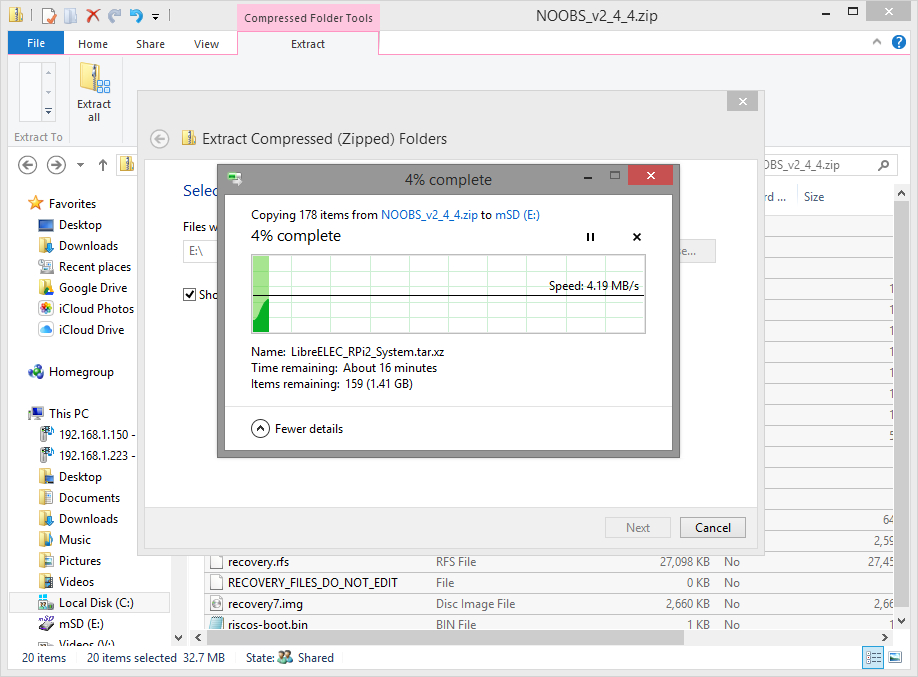918x677 pixels.
Task: Open Recent places in Favorites
Action: pos(95,267)
